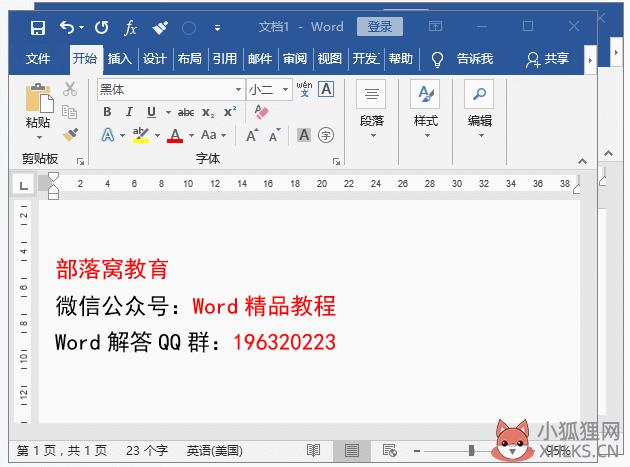Click the Redo/Repeat icon
Screen dimensions: 630x467
[x=102, y=27]
